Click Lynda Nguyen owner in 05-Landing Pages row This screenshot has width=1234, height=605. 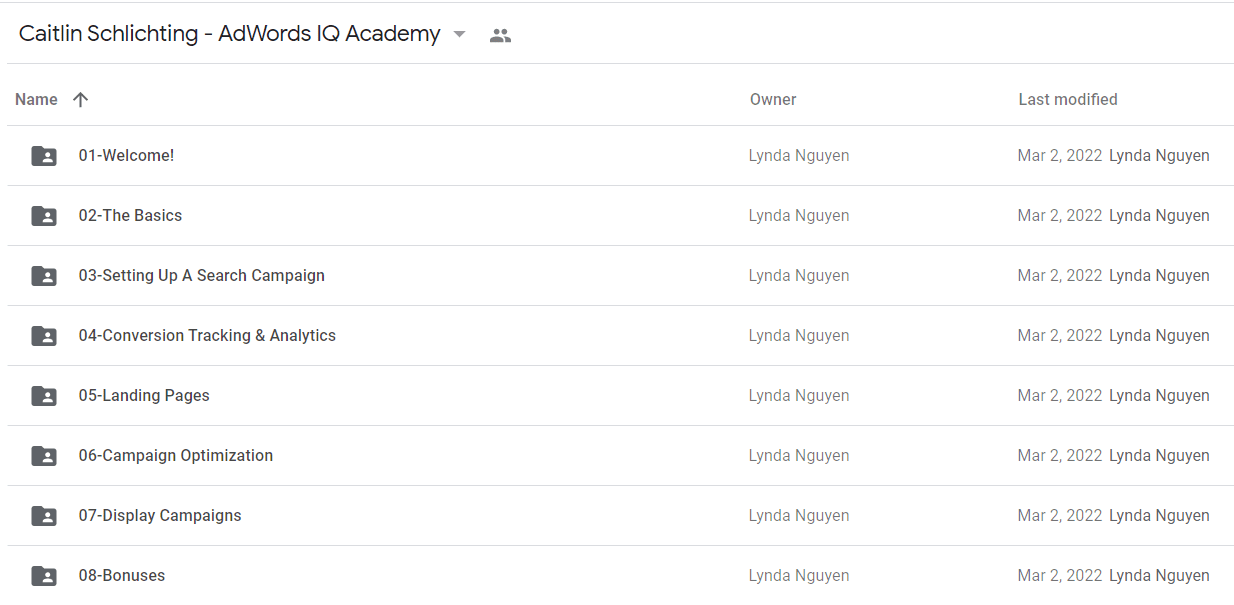pos(799,396)
